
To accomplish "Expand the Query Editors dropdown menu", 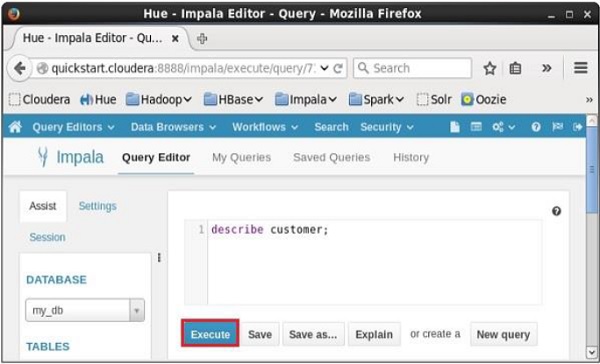I will click(73, 127).
